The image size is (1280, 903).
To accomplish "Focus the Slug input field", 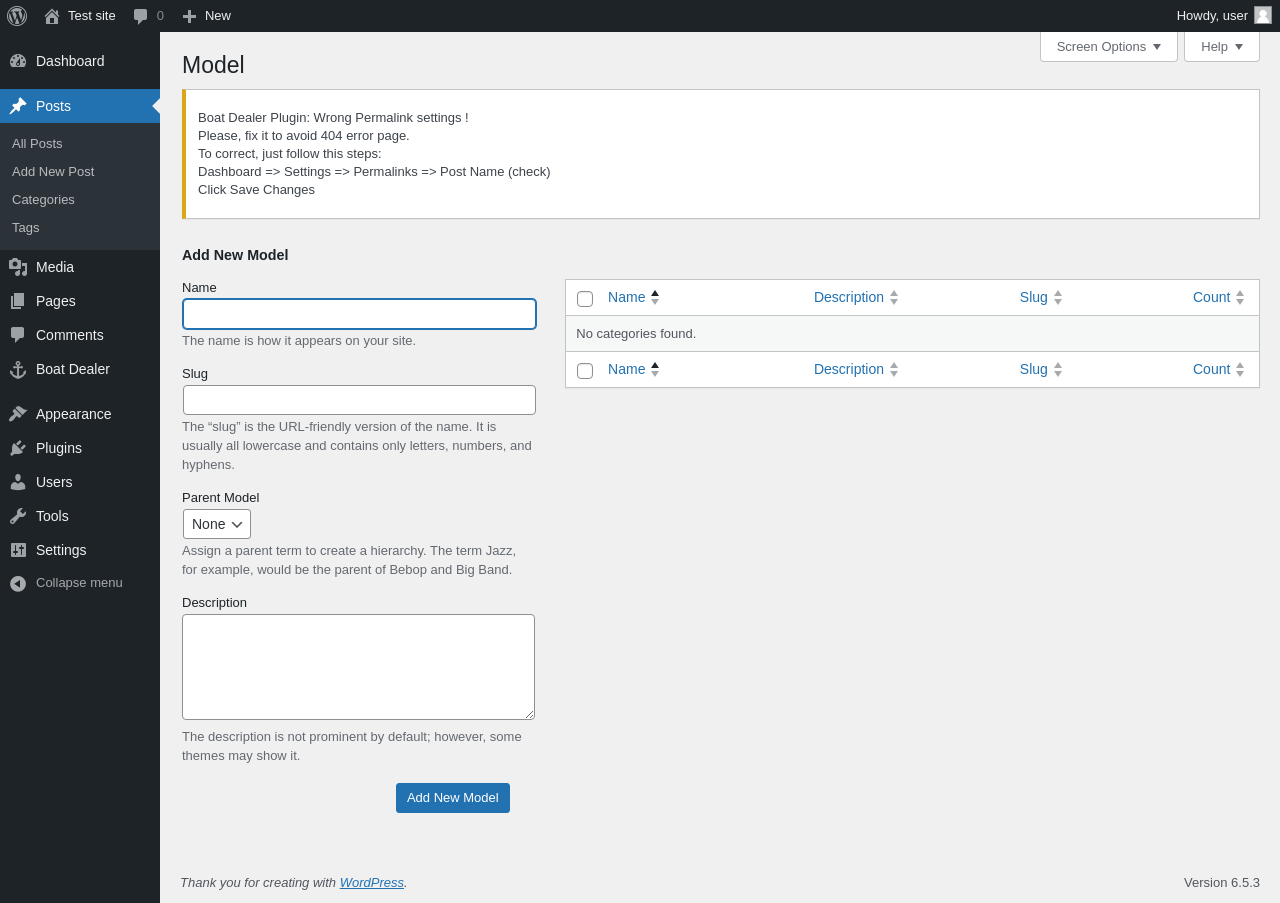I will point(359,400).
